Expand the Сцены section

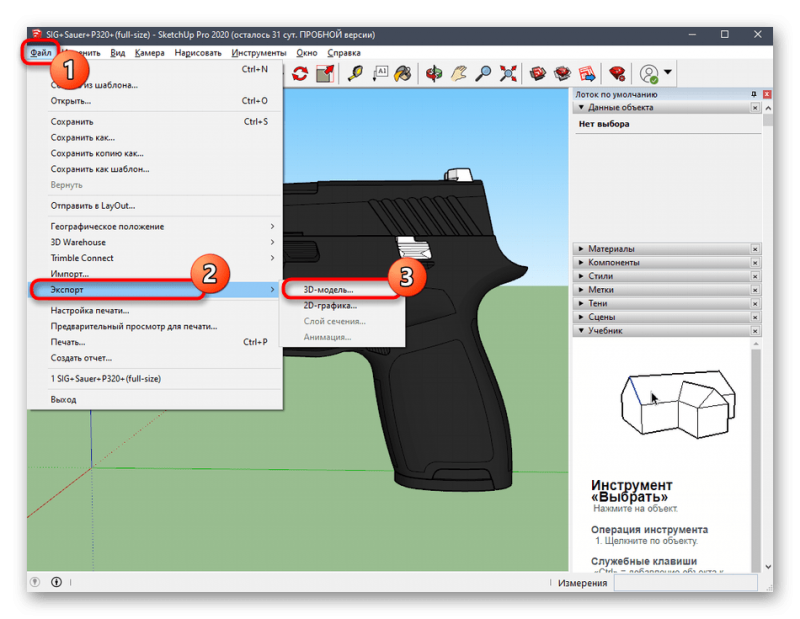click(x=581, y=317)
